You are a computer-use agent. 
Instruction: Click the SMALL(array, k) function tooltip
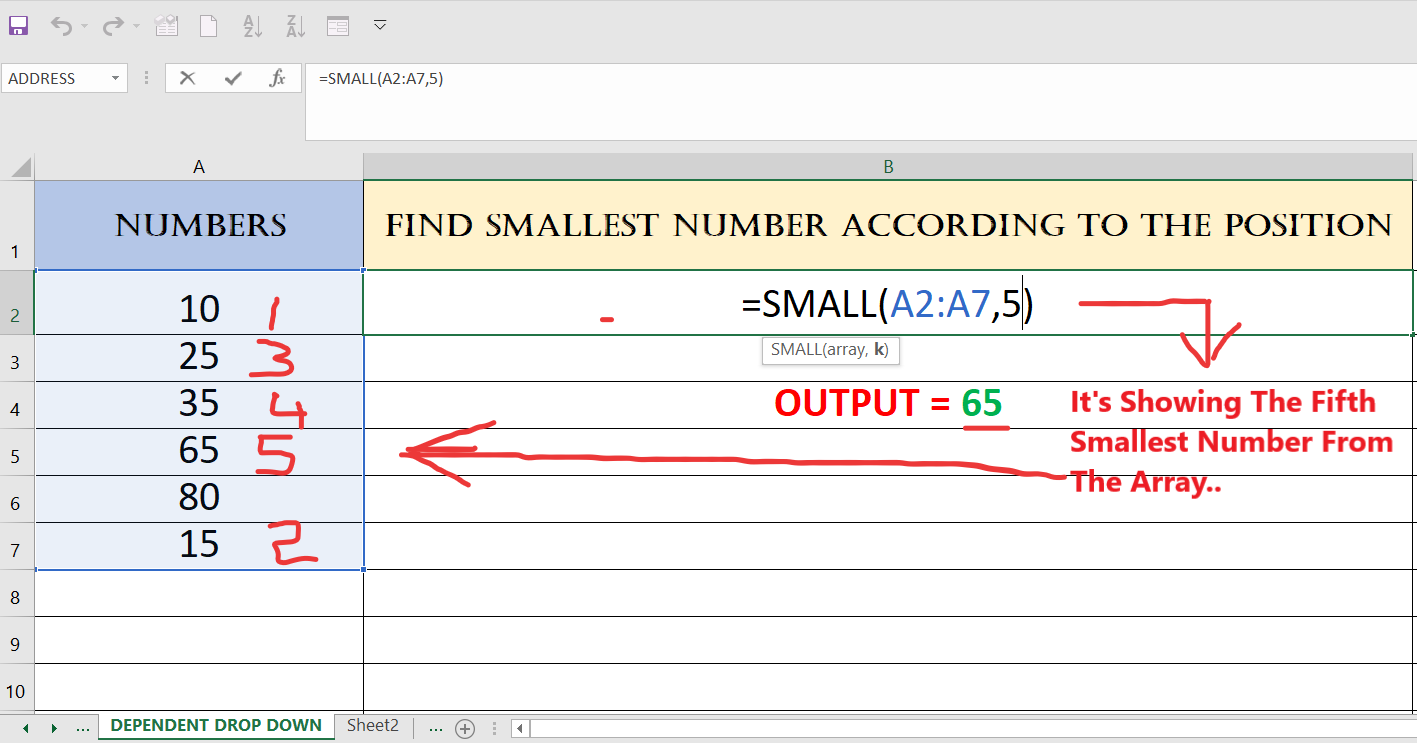click(830, 350)
